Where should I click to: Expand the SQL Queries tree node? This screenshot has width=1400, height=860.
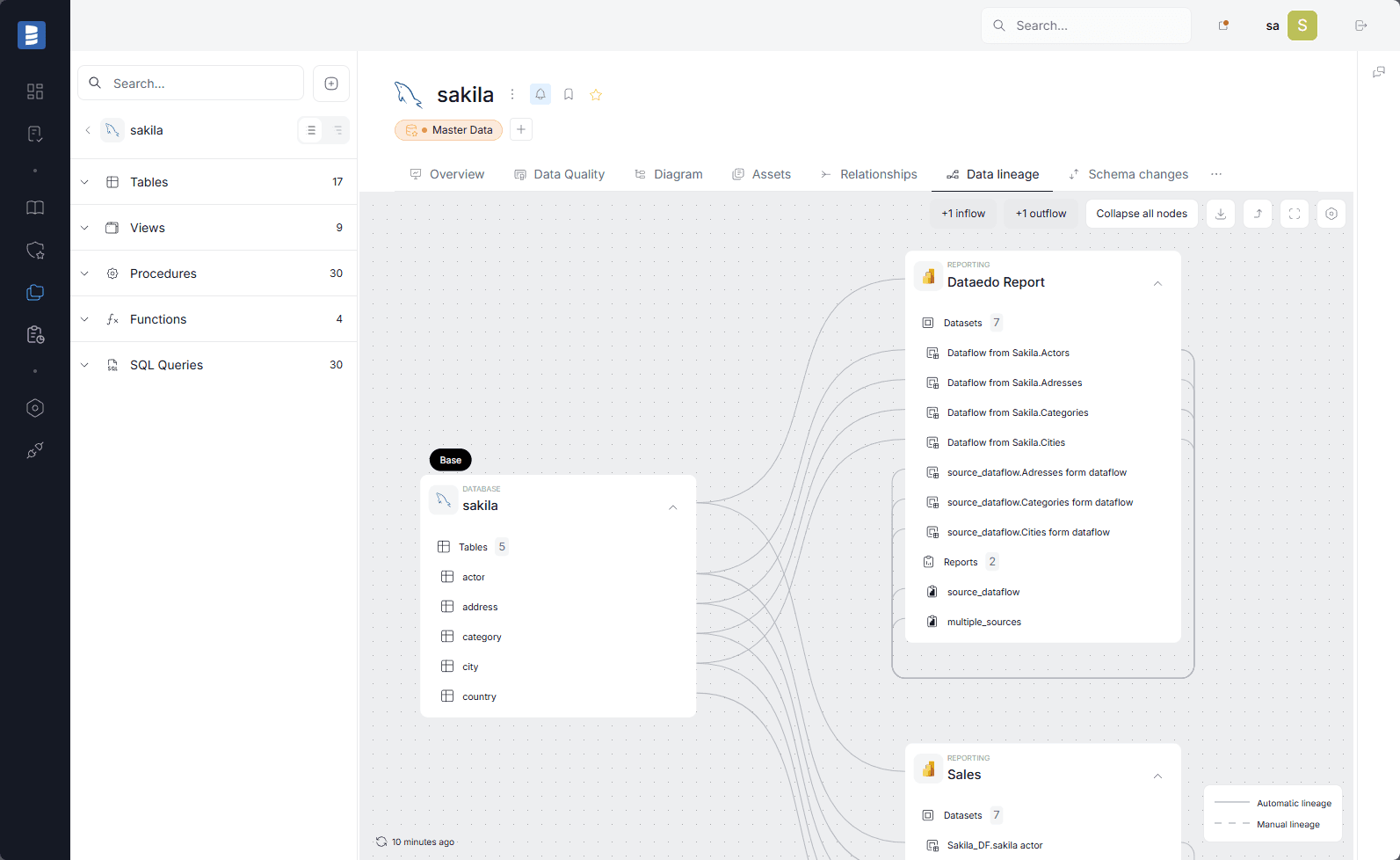point(84,365)
